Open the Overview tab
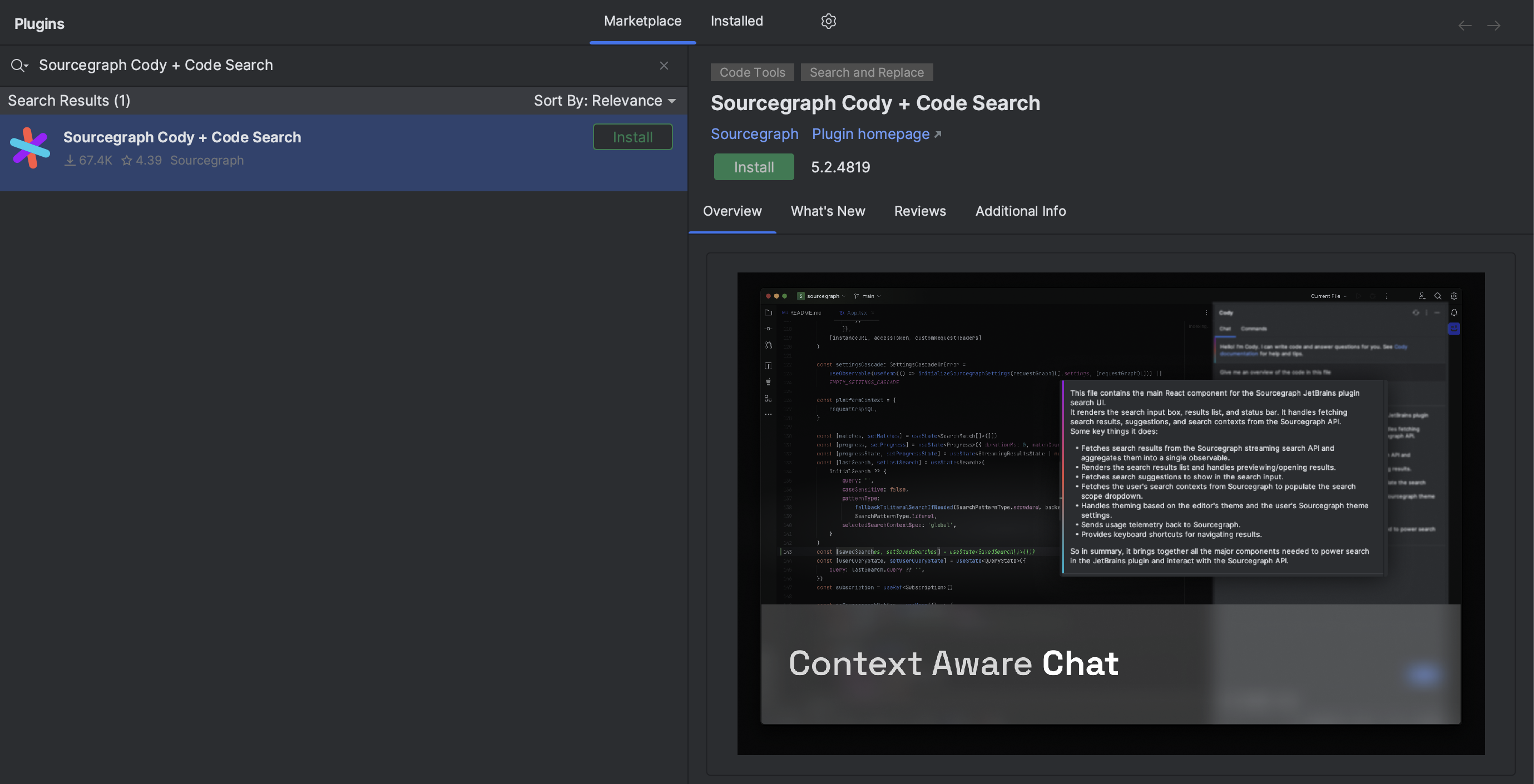 [732, 211]
